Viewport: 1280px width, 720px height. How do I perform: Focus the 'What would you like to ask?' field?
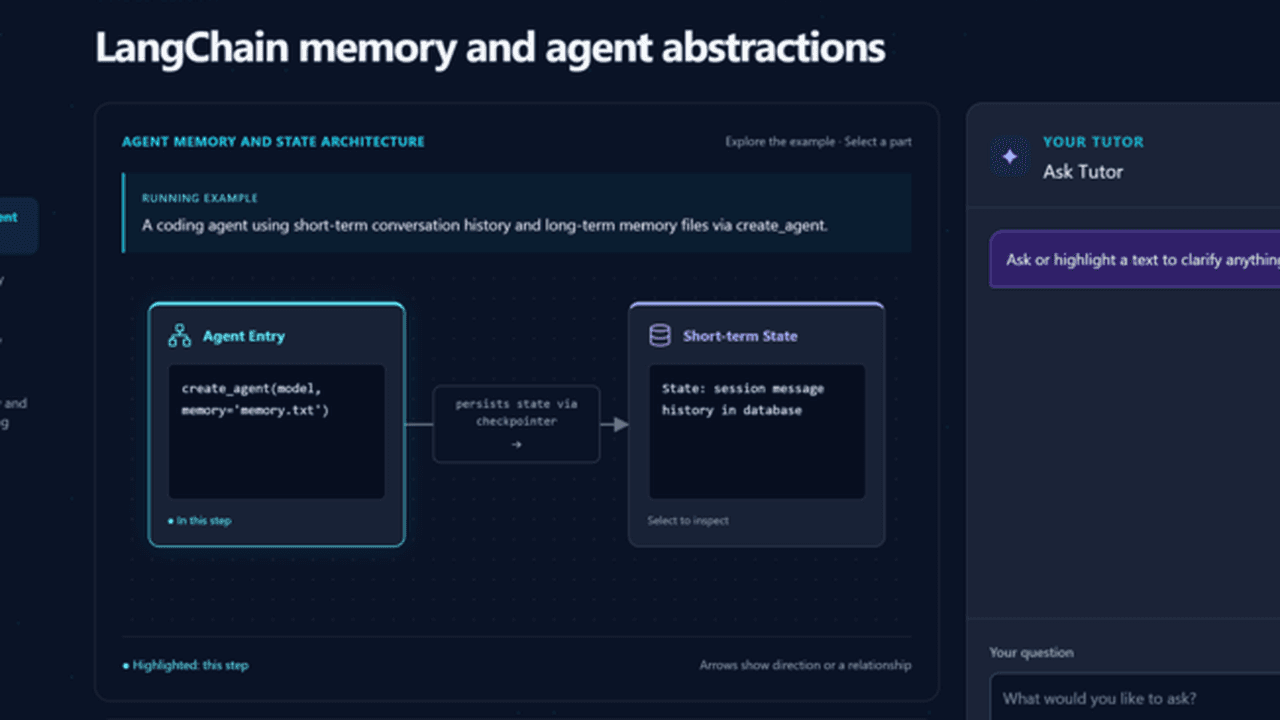point(1135,698)
